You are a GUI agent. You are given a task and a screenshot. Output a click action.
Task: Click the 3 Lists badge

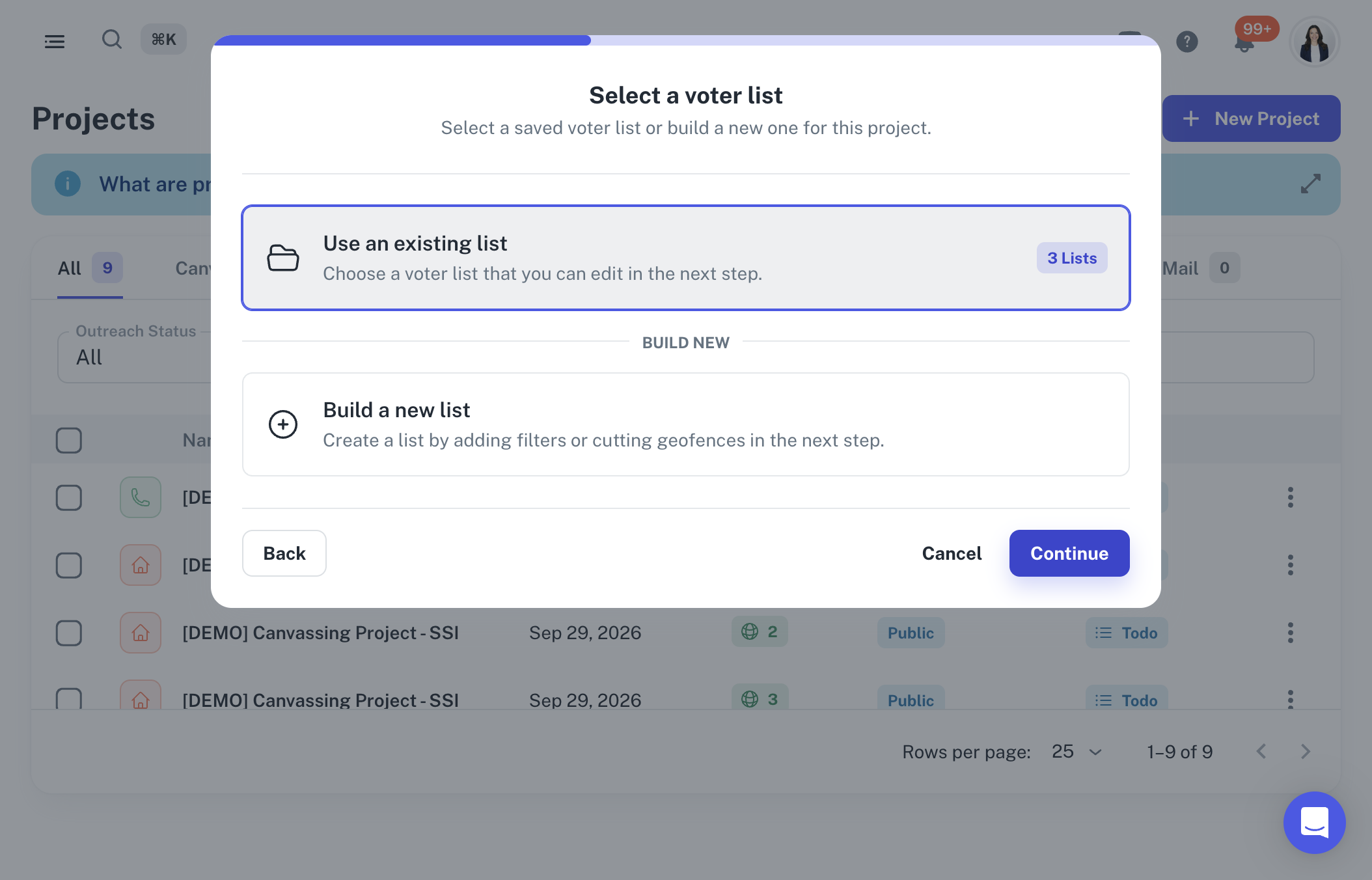pos(1072,258)
